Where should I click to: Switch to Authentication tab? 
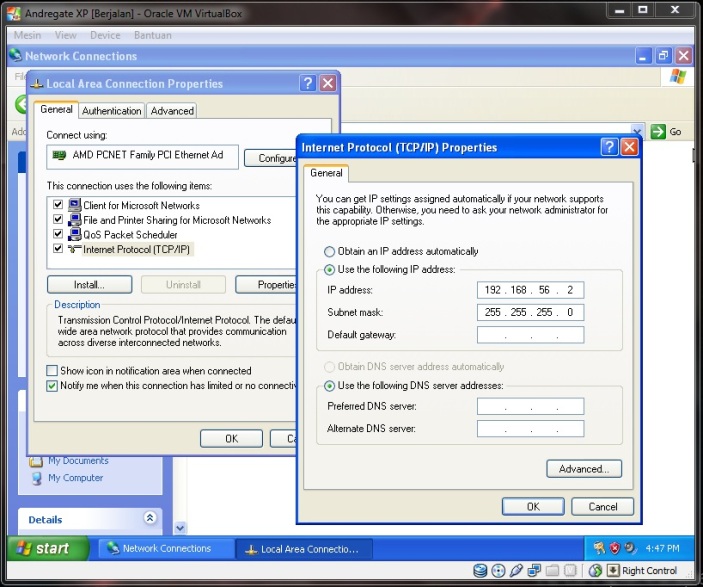pyautogui.click(x=111, y=111)
